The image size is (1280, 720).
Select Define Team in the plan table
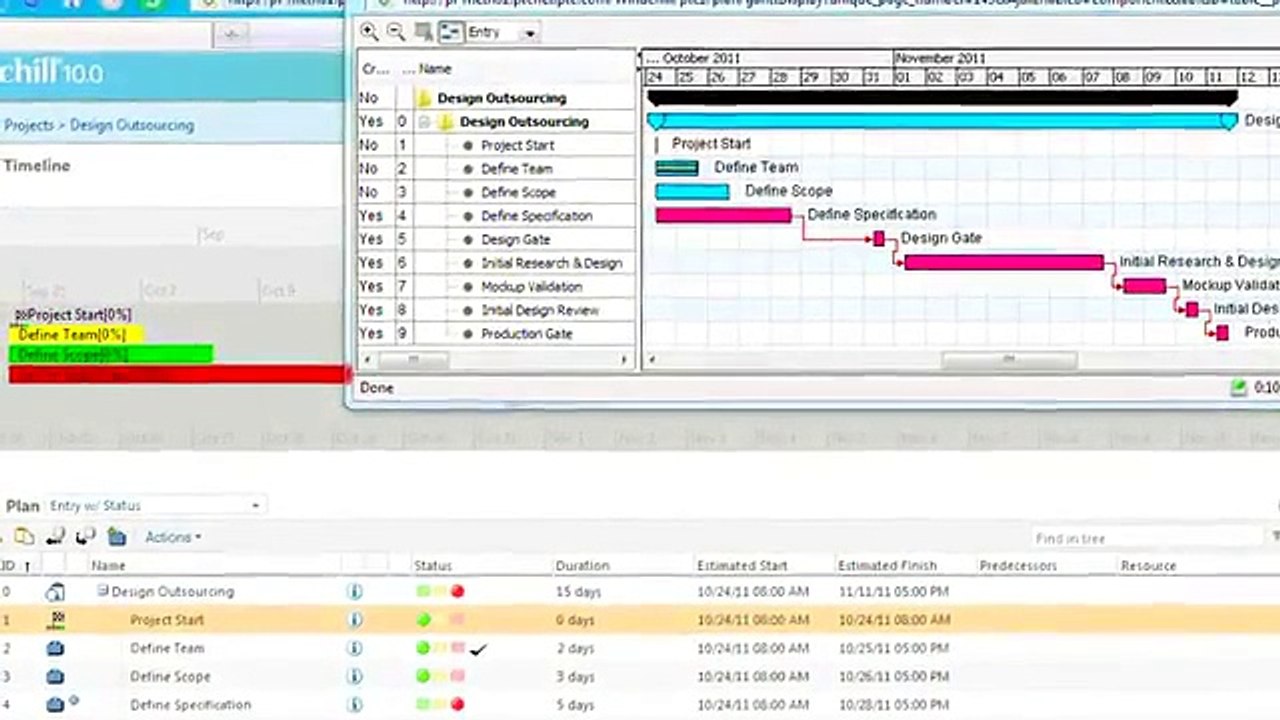[167, 648]
